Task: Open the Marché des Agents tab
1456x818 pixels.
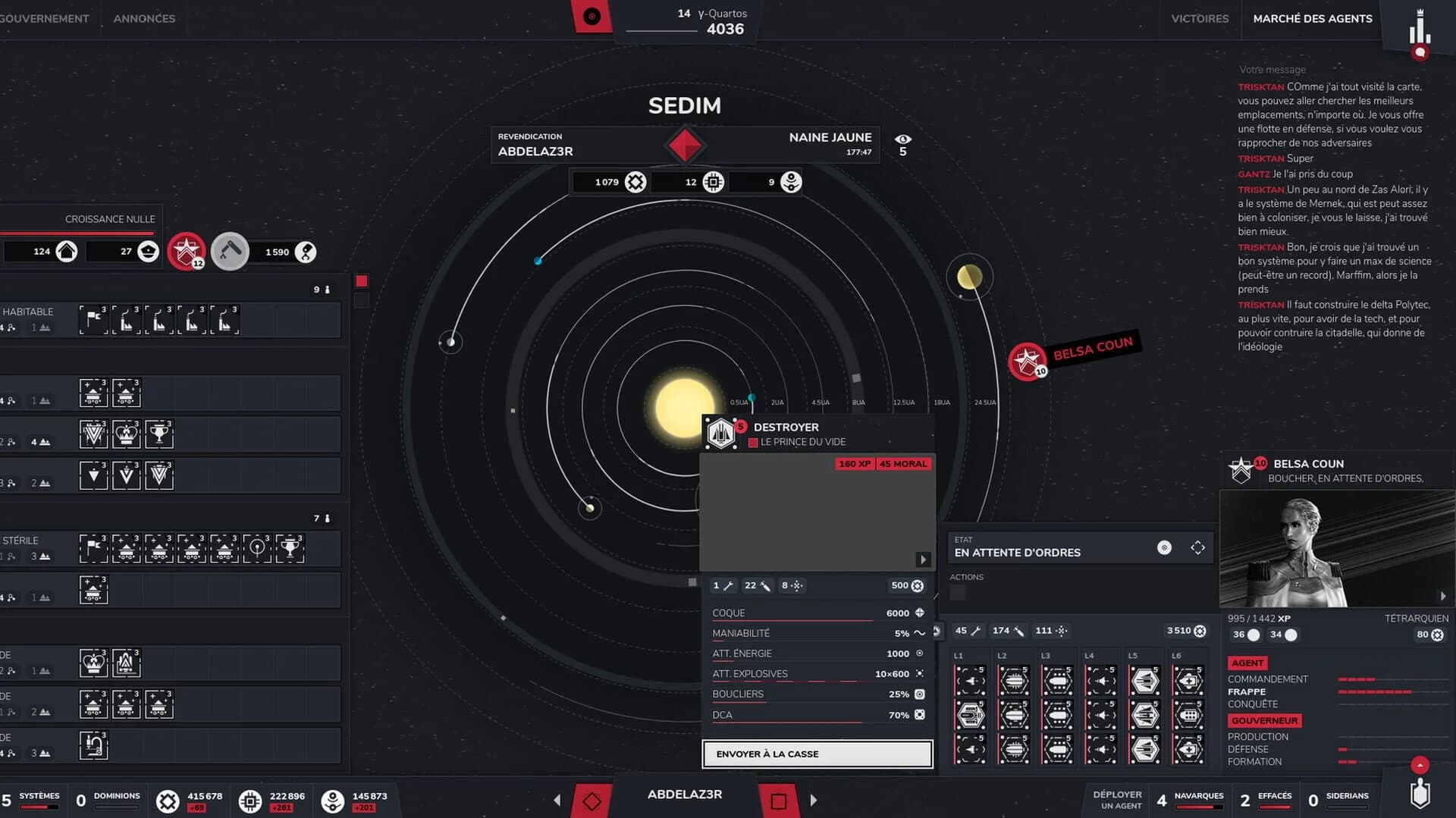Action: tap(1313, 18)
